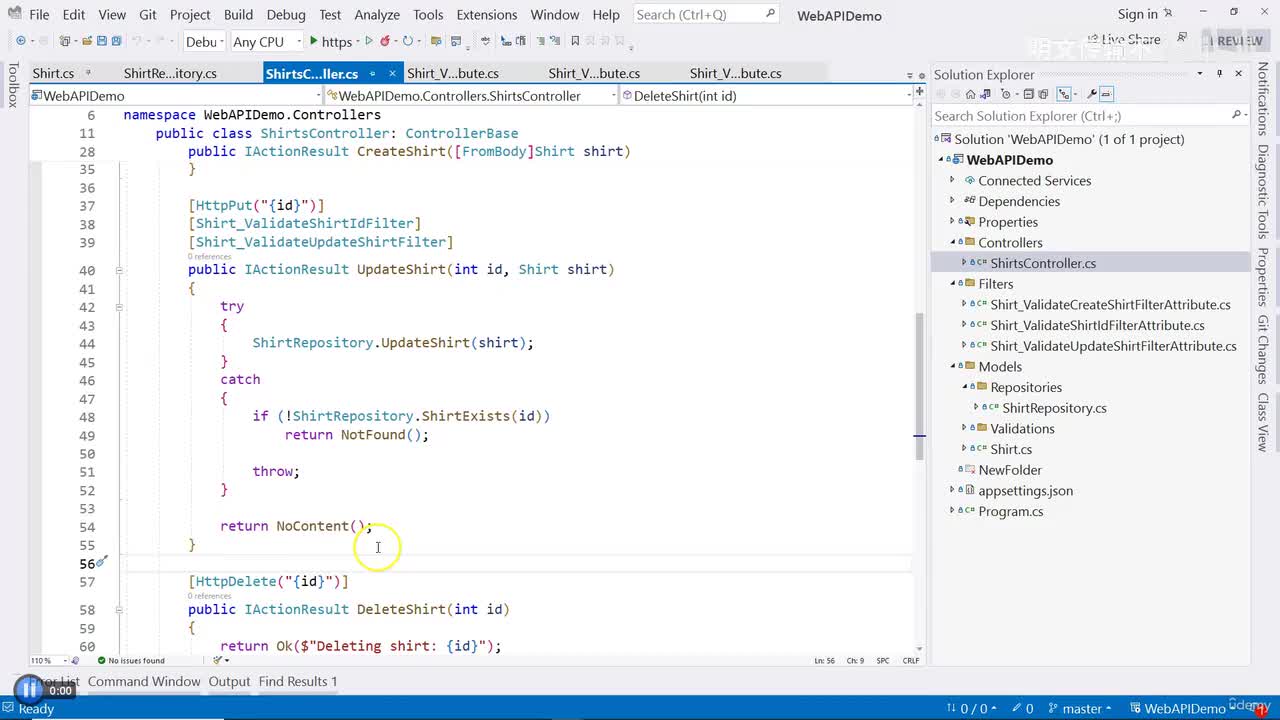
Task: Toggle Track Active Item in Solution Explorer
Action: pos(1063,94)
